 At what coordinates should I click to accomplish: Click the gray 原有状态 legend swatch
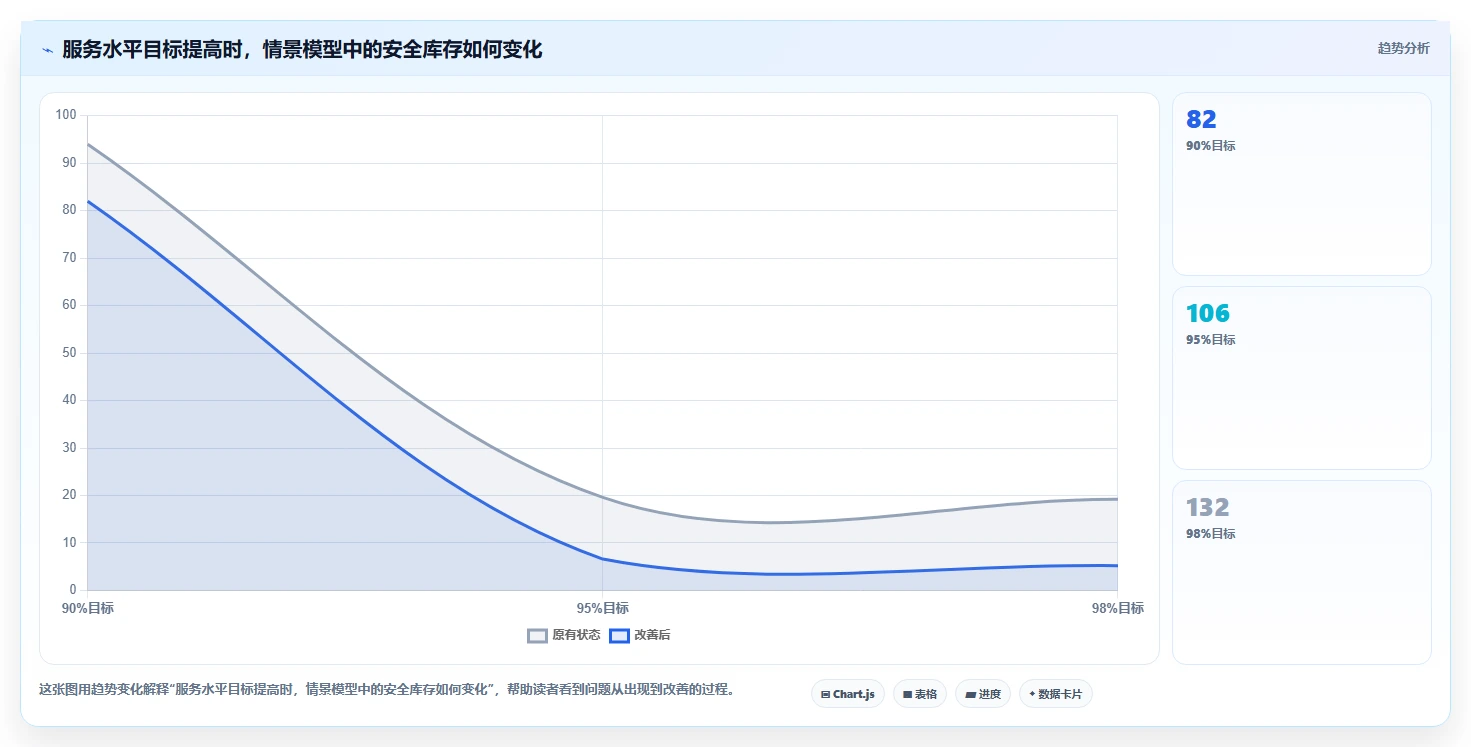537,636
